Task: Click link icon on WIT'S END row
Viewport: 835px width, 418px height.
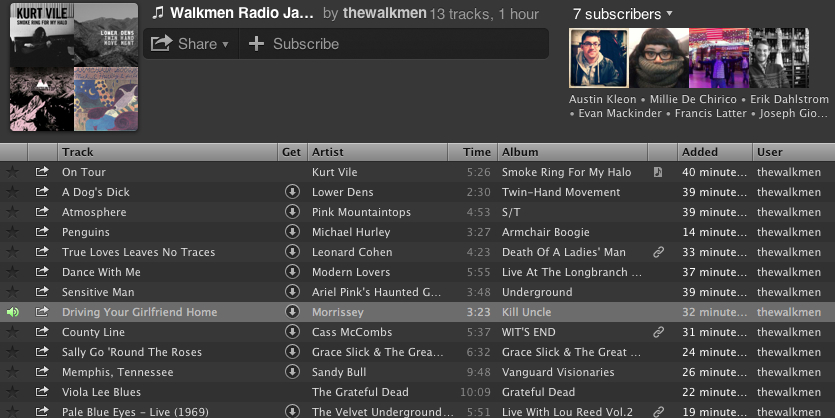Action: coord(659,332)
